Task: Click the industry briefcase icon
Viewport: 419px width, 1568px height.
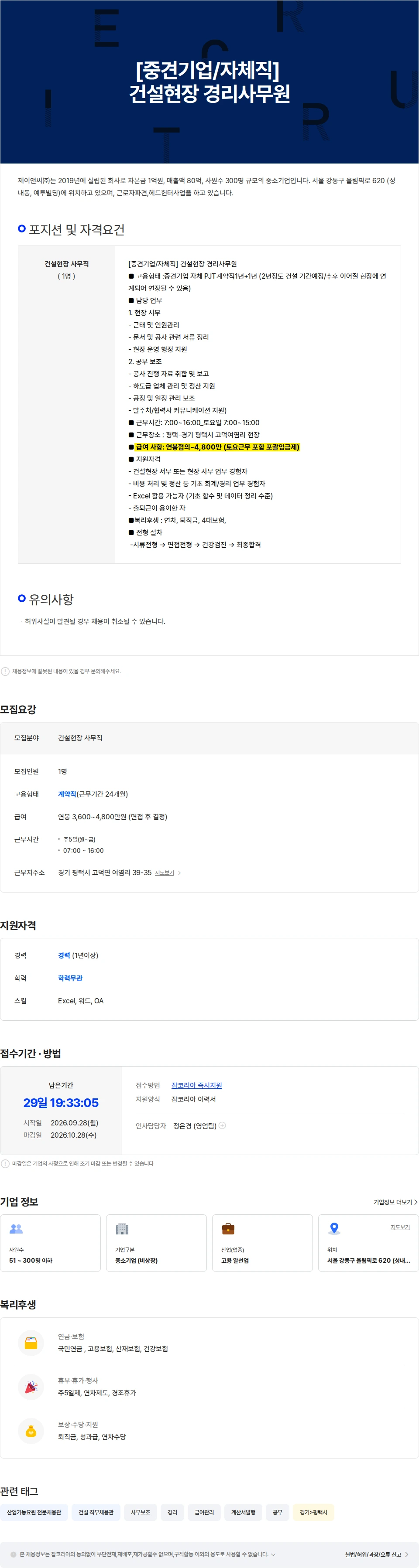Action: point(228,1228)
